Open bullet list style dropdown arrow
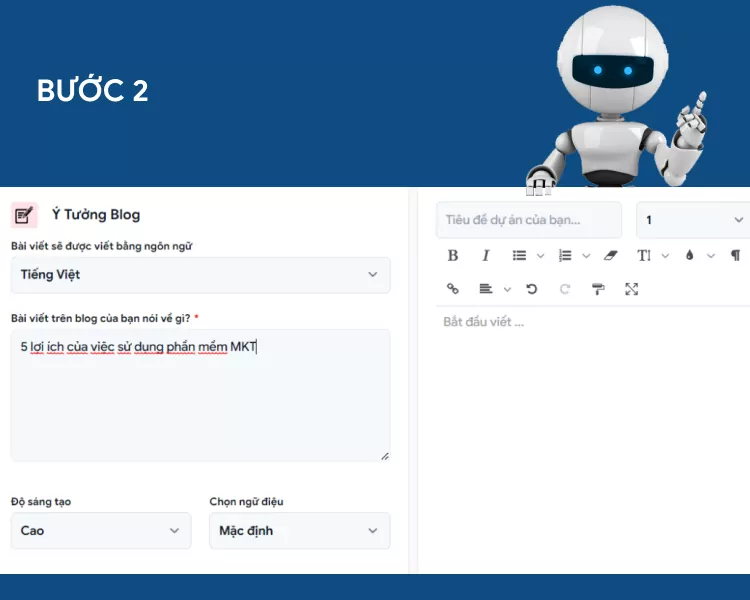The width and height of the screenshot is (750, 600). (540, 256)
